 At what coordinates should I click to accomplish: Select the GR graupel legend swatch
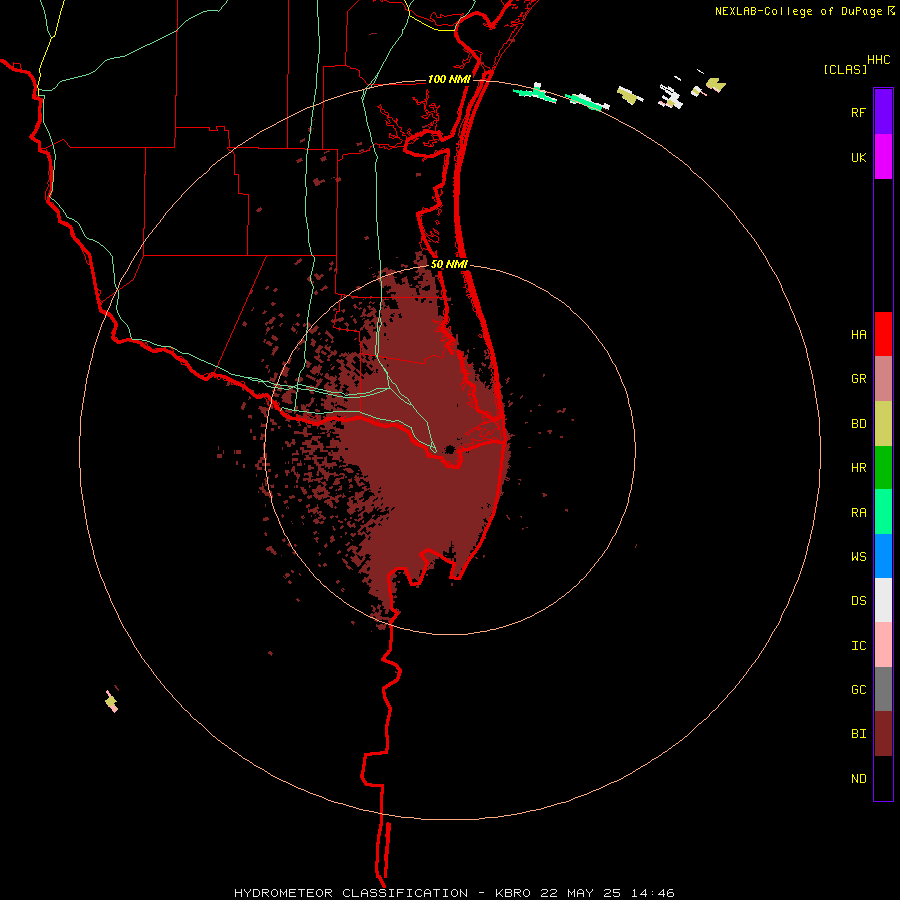click(883, 379)
